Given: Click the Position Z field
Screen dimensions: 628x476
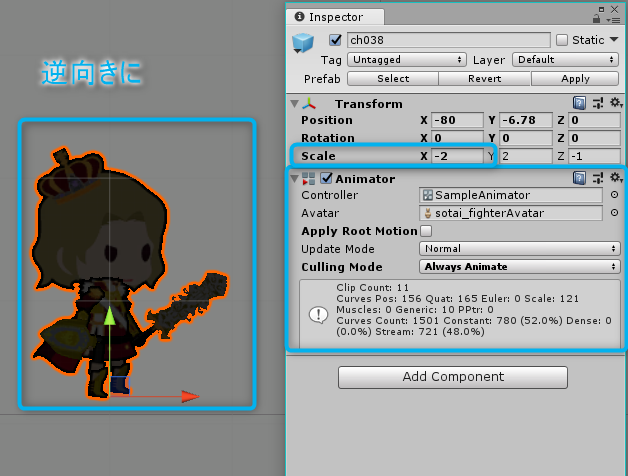Looking at the screenshot, I should tap(594, 120).
